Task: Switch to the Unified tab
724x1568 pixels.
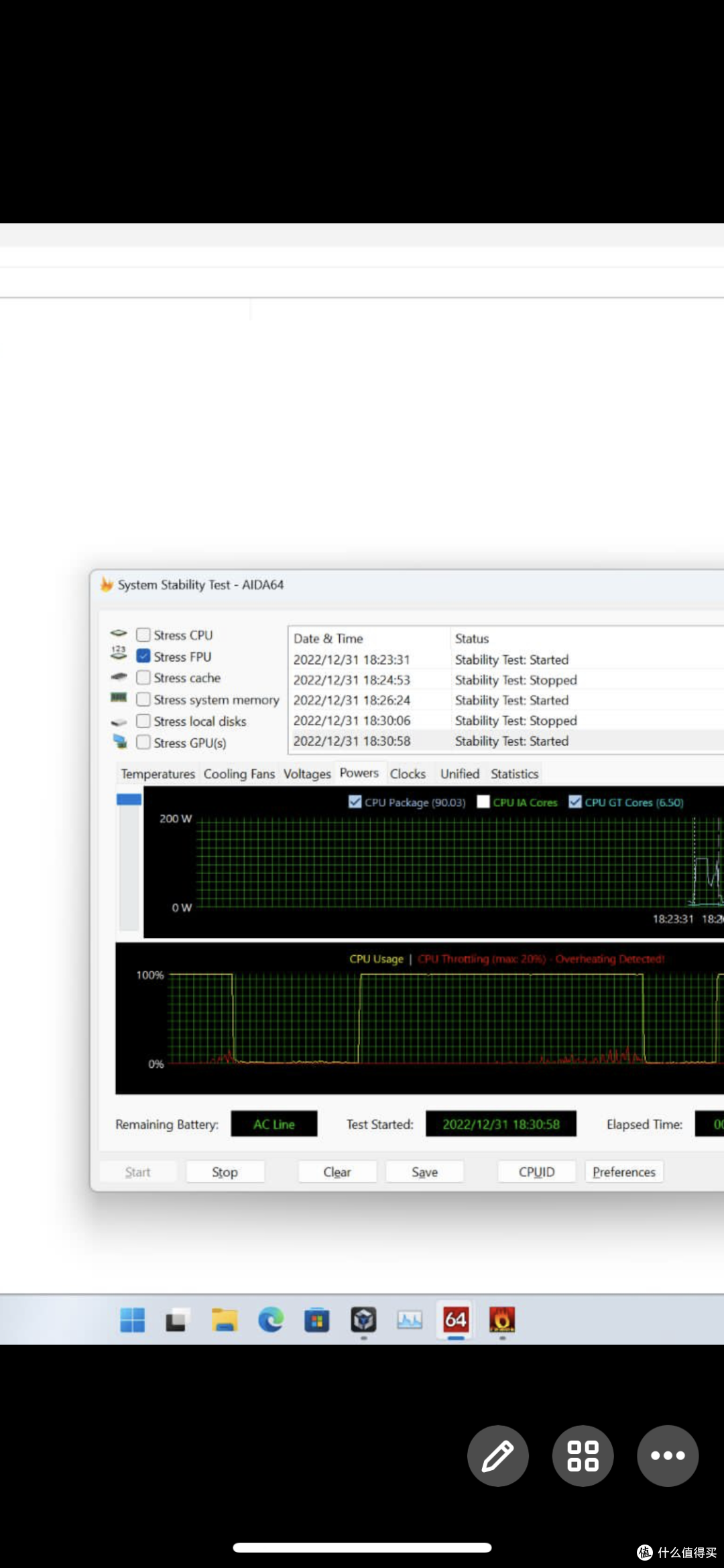Action: (x=460, y=774)
